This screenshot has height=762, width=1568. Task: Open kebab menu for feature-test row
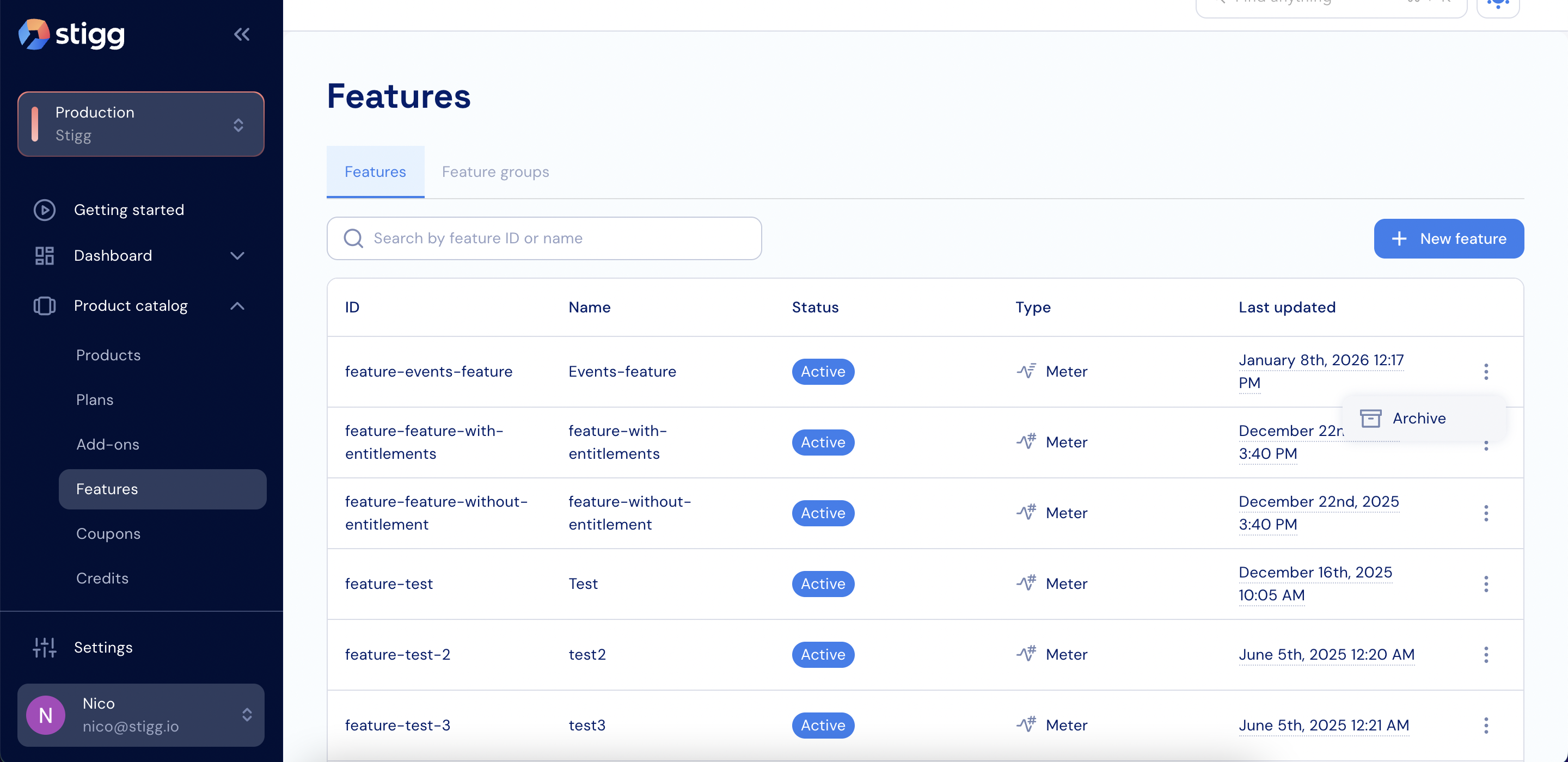(1485, 583)
